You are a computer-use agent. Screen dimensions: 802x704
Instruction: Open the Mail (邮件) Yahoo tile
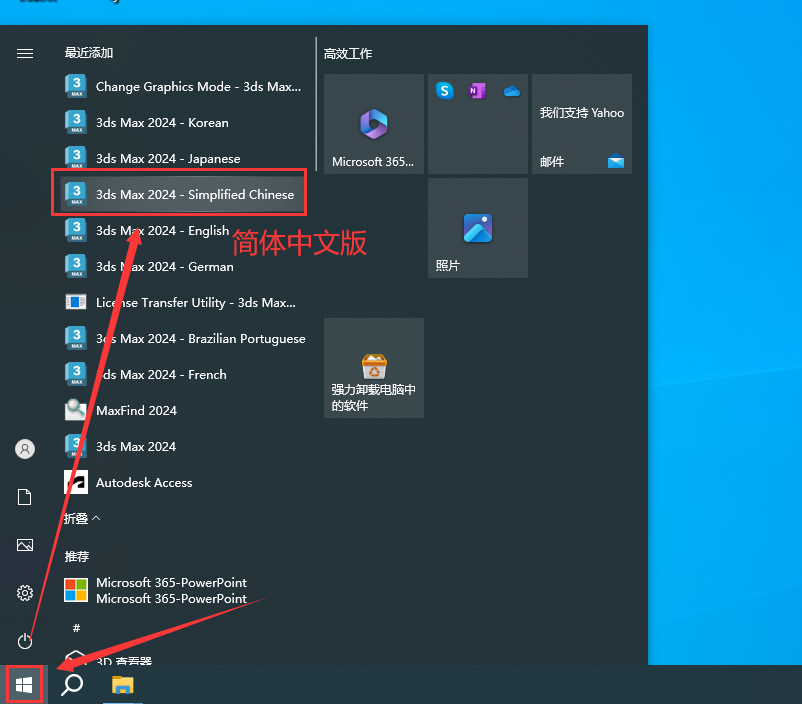pyautogui.click(x=581, y=124)
